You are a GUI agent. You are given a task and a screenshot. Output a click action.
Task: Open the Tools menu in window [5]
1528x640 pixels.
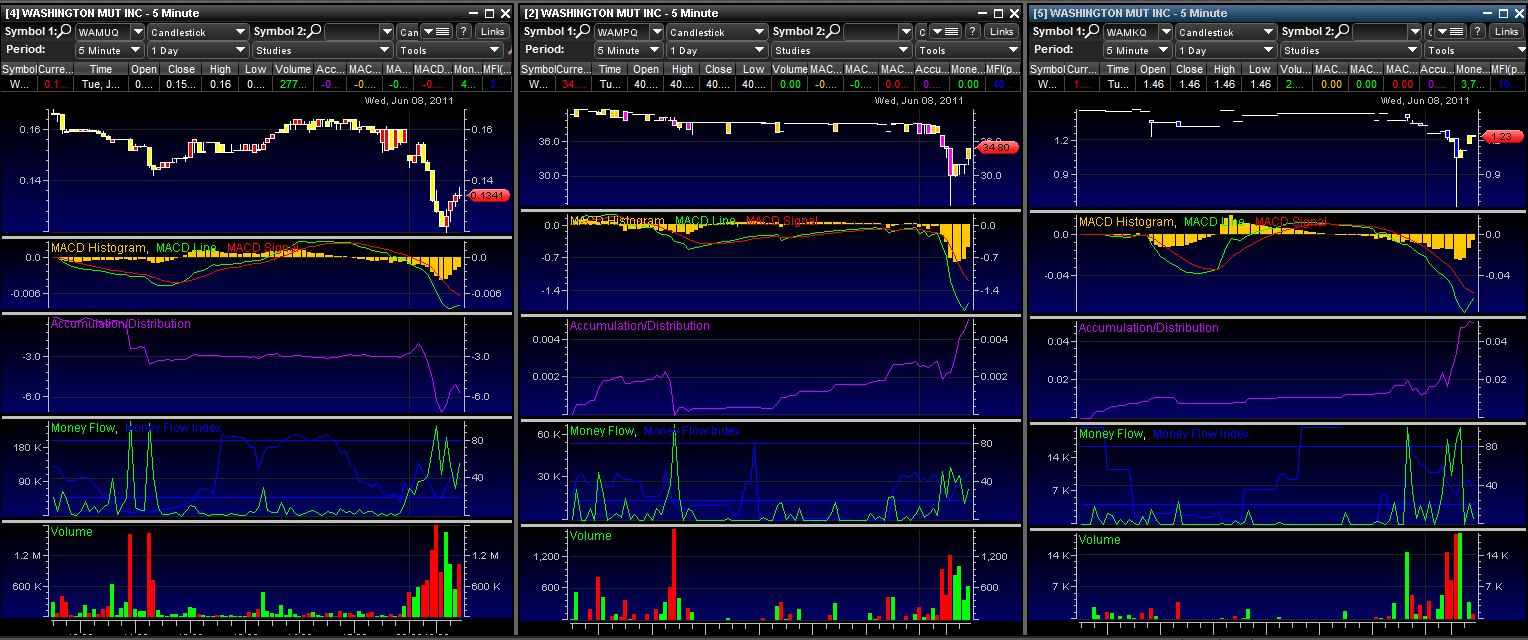[1475, 50]
